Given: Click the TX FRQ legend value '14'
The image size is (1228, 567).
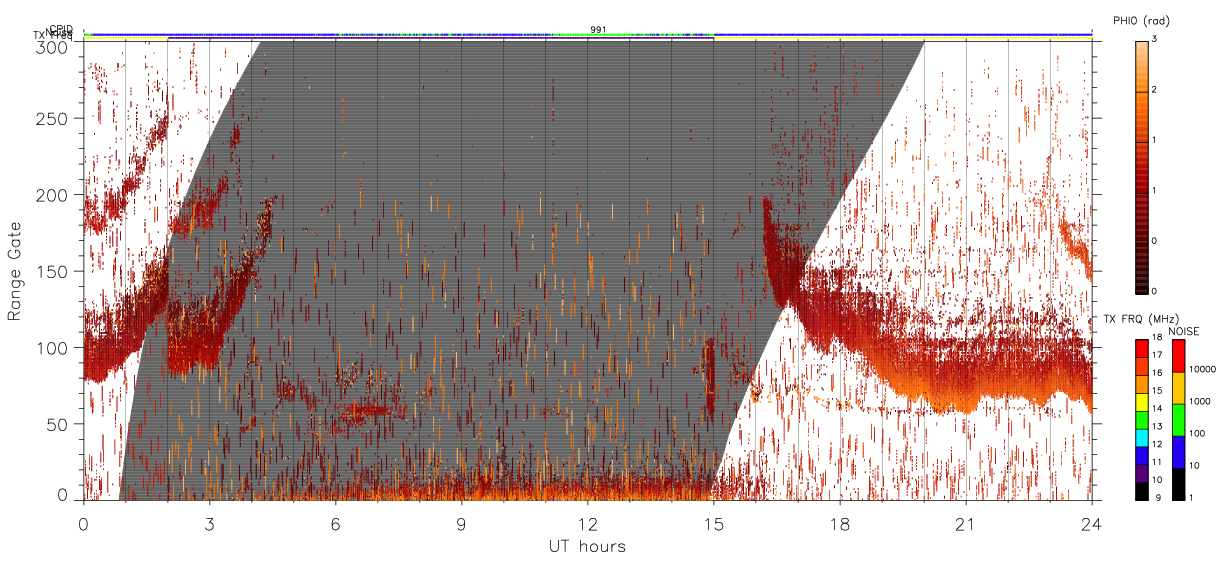Looking at the screenshot, I should coord(1157,410).
